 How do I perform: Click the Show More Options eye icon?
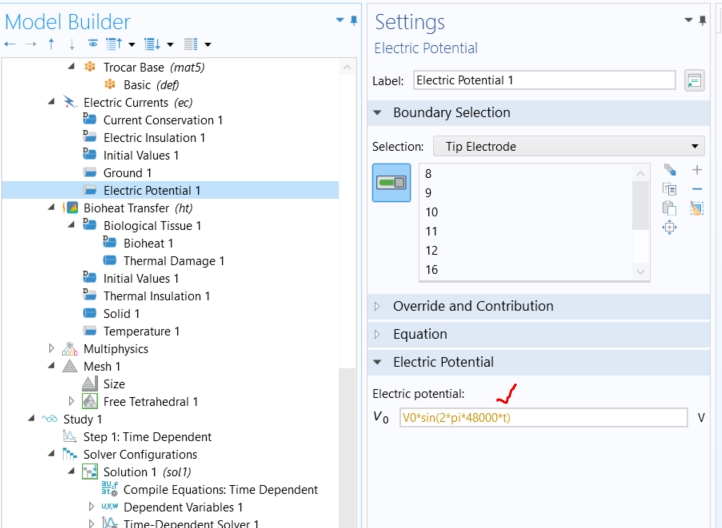coord(93,44)
